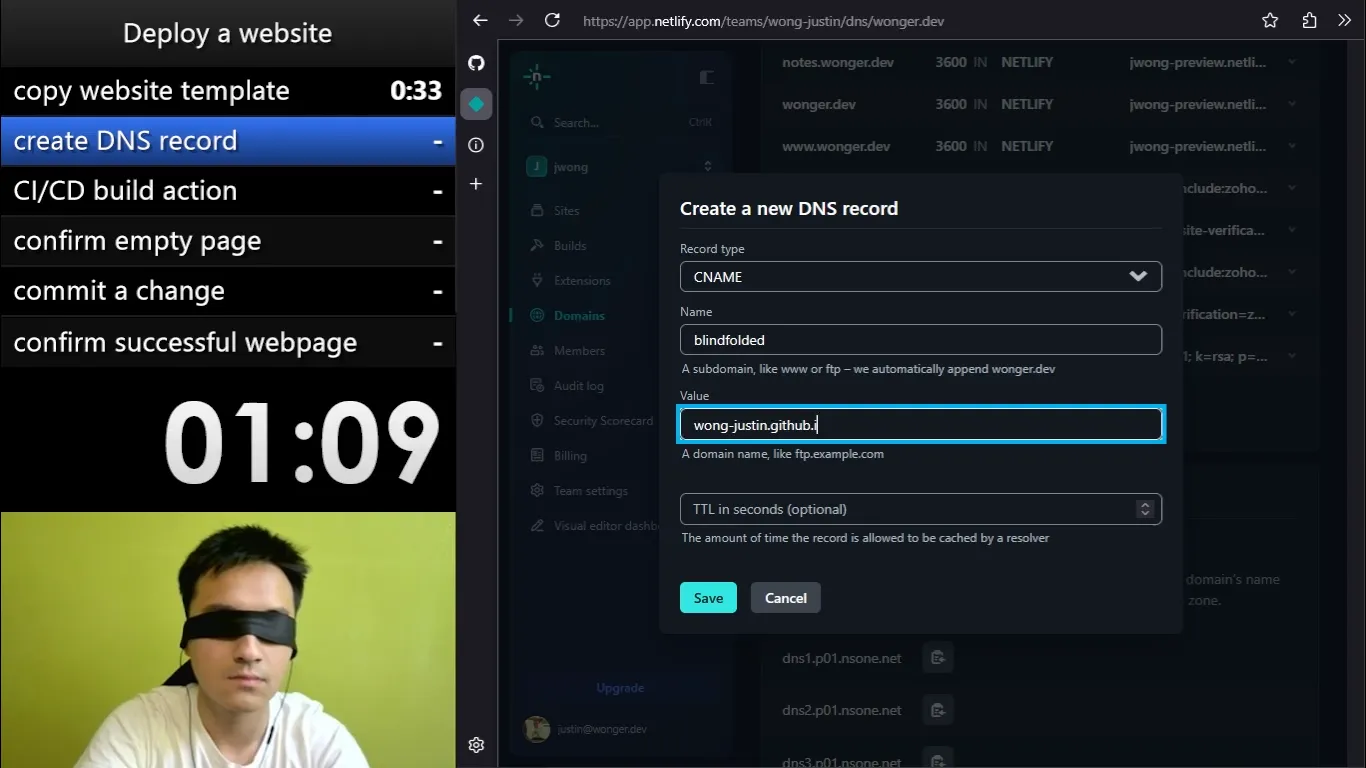Viewport: 1366px width, 768px height.
Task: Open the GitHub sidebar icon
Action: coord(476,63)
